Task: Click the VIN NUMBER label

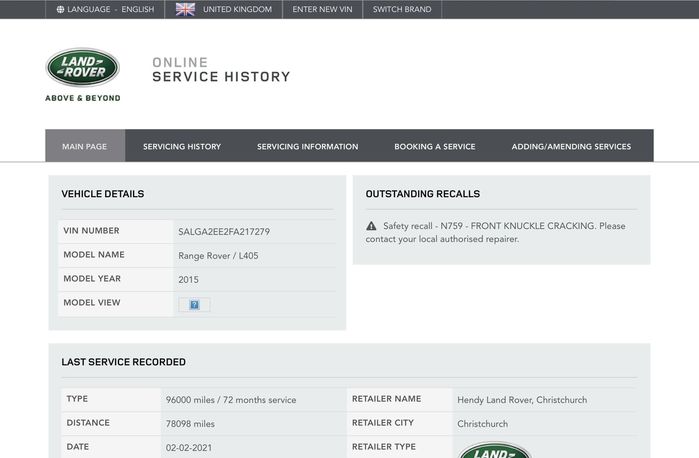Action: coord(91,231)
